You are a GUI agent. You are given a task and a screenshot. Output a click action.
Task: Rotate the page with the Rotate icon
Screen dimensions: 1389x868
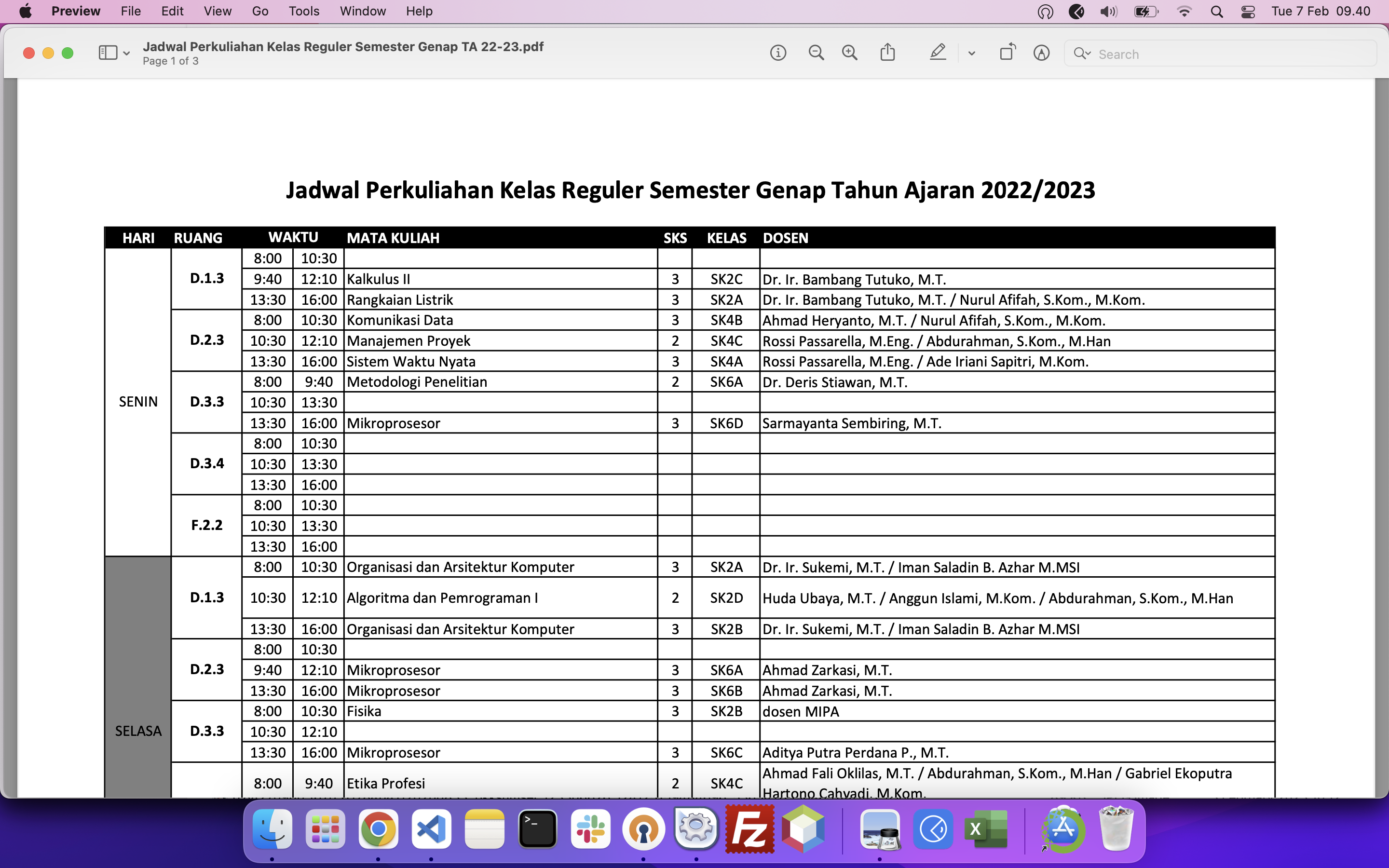[1008, 52]
